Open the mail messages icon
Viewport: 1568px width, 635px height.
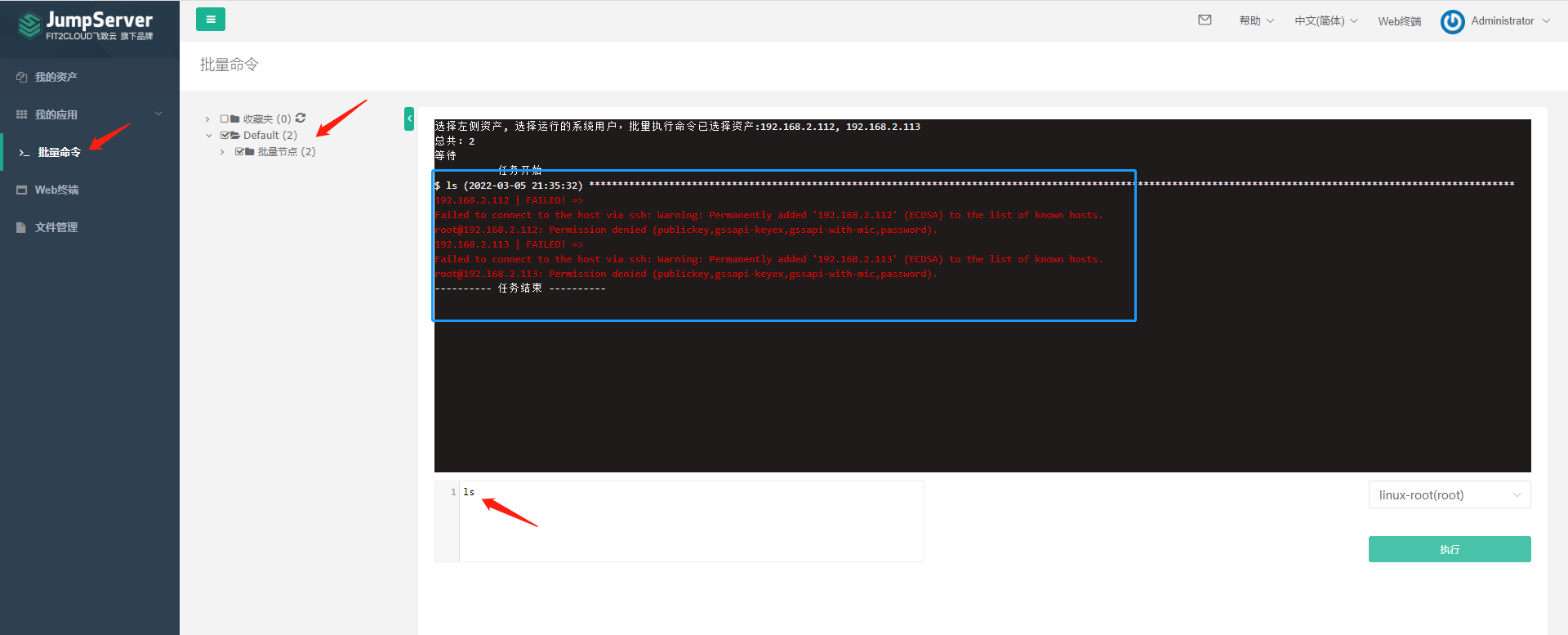1205,20
